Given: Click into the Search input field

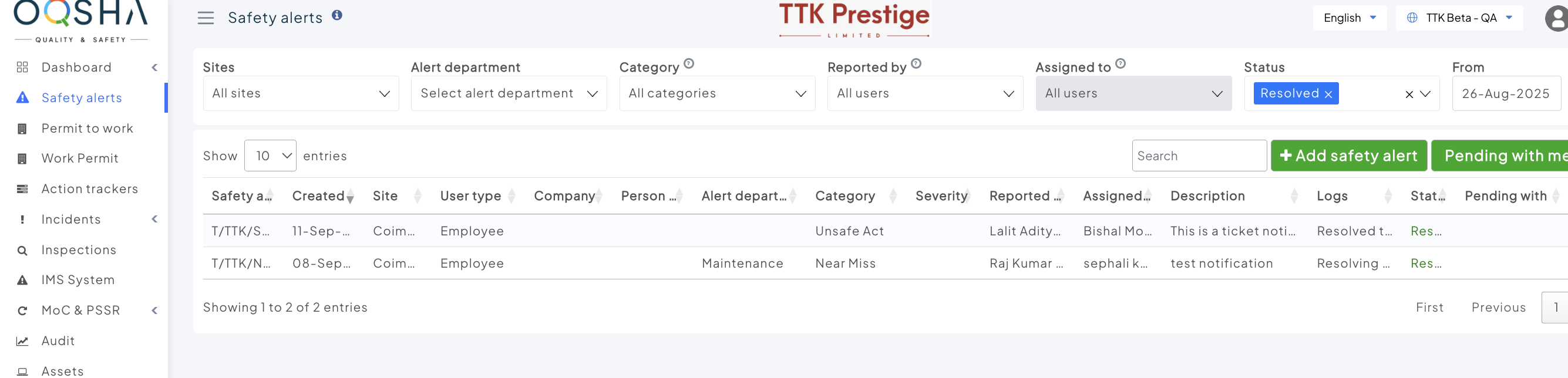Looking at the screenshot, I should (1199, 156).
